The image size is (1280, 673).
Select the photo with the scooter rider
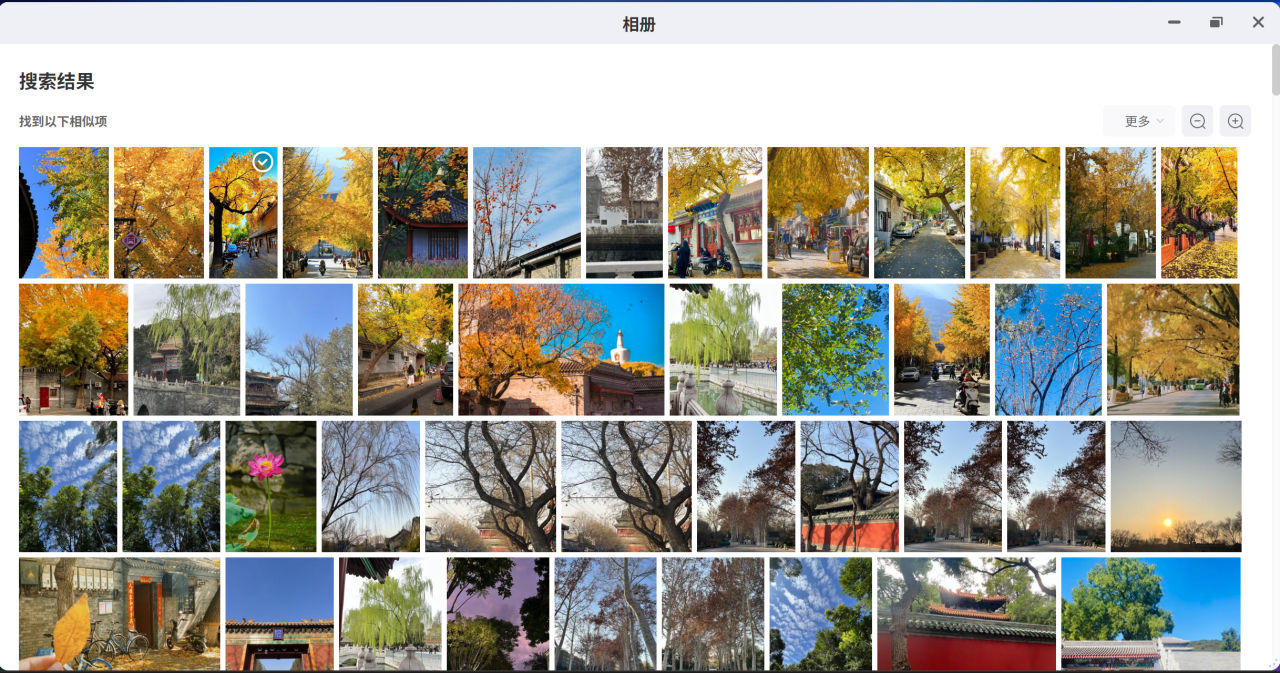point(941,349)
